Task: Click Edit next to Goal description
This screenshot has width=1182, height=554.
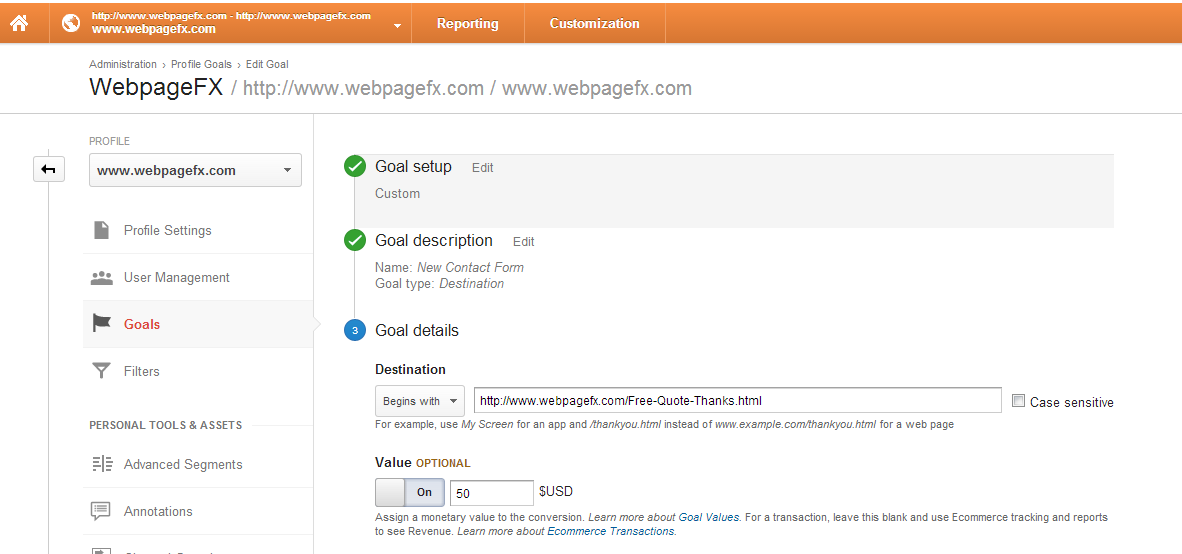Action: pyautogui.click(x=524, y=242)
